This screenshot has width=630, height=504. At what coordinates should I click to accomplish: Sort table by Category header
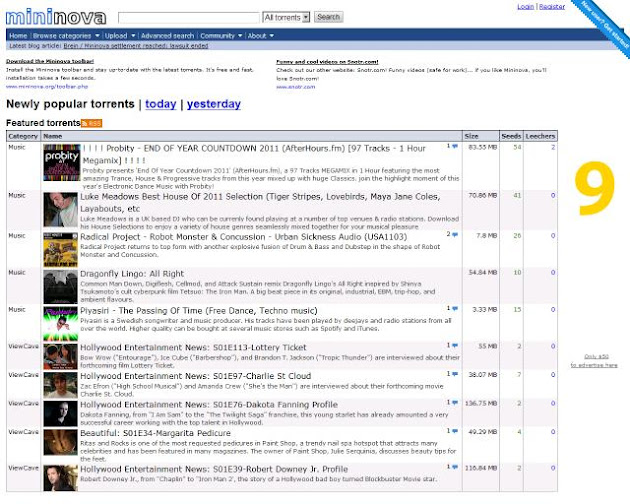pos(23,136)
